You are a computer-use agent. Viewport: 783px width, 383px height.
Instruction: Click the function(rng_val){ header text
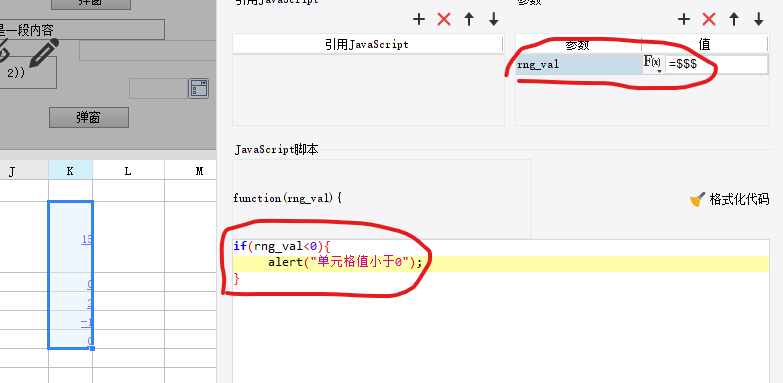coord(288,198)
